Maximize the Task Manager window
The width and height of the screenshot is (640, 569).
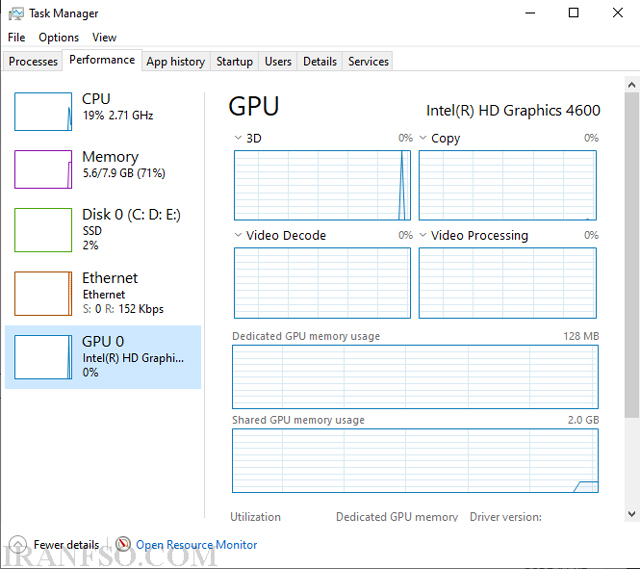[573, 13]
